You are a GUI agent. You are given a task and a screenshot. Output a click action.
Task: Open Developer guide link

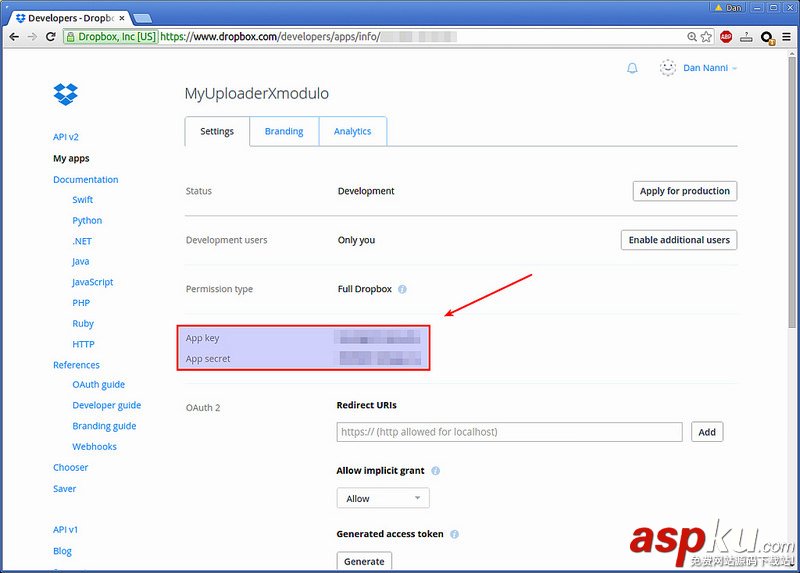pyautogui.click(x=107, y=405)
